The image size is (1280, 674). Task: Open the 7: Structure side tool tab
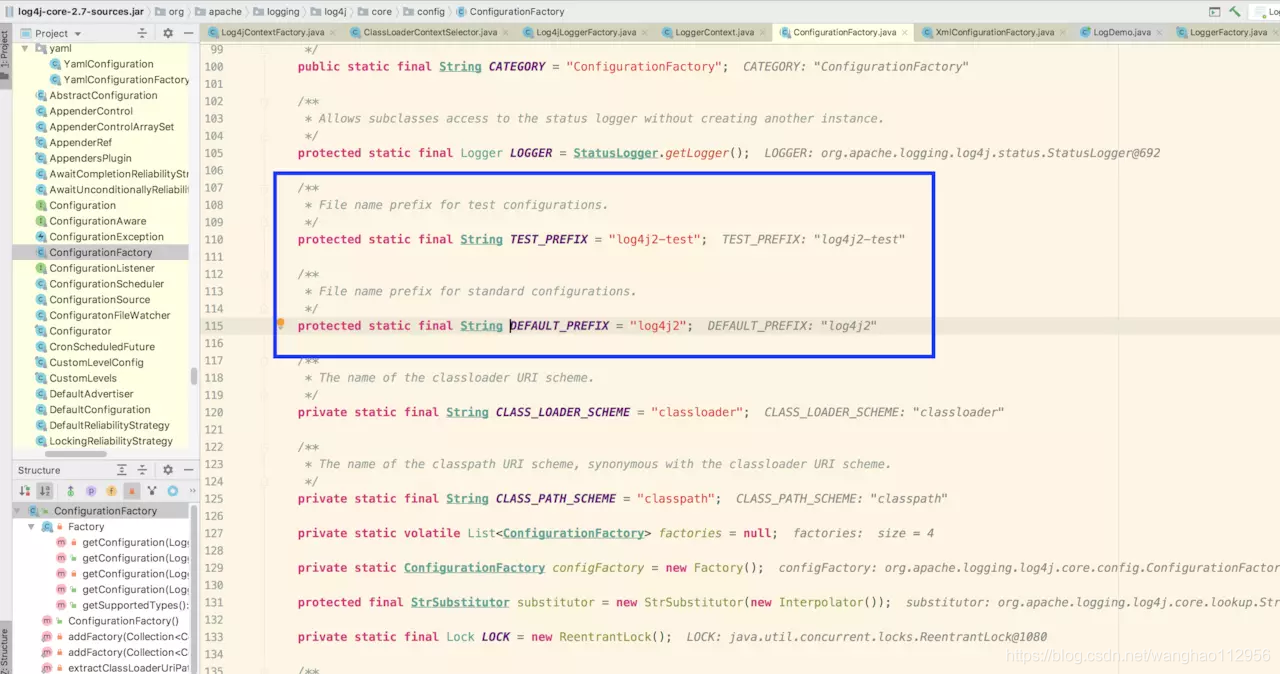(5, 650)
